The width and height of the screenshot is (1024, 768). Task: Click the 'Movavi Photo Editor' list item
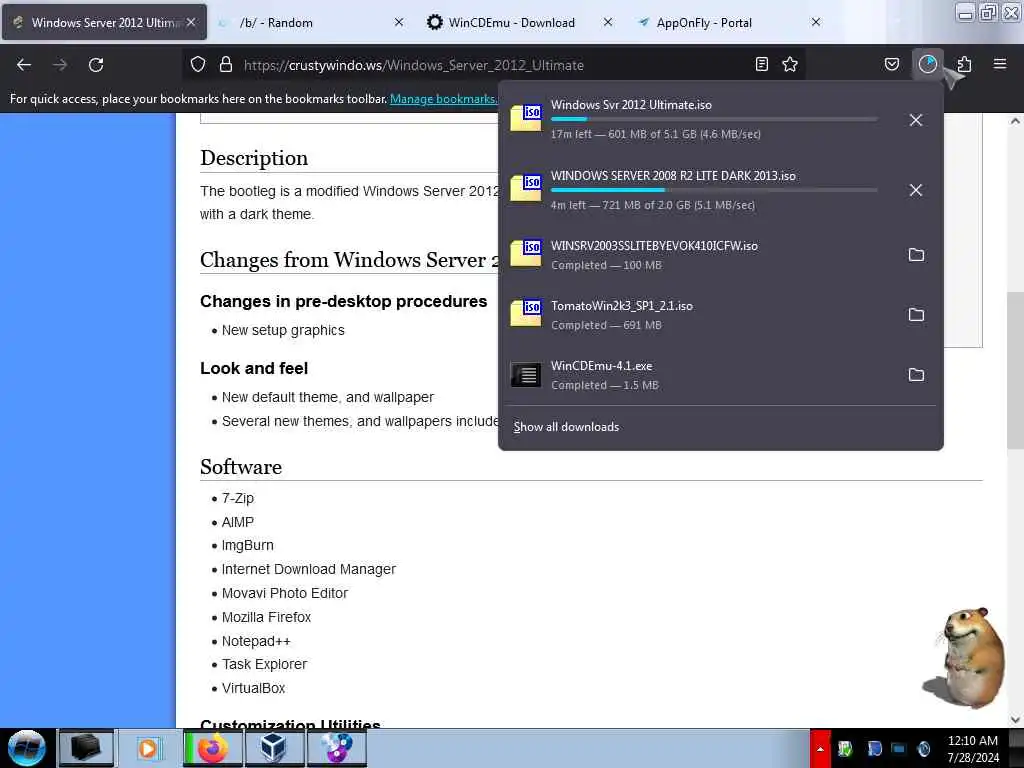tap(285, 594)
